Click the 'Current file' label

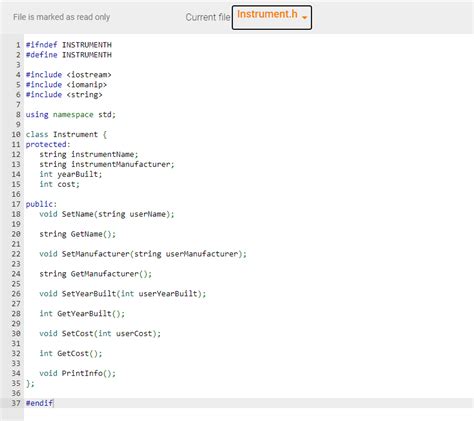208,17
